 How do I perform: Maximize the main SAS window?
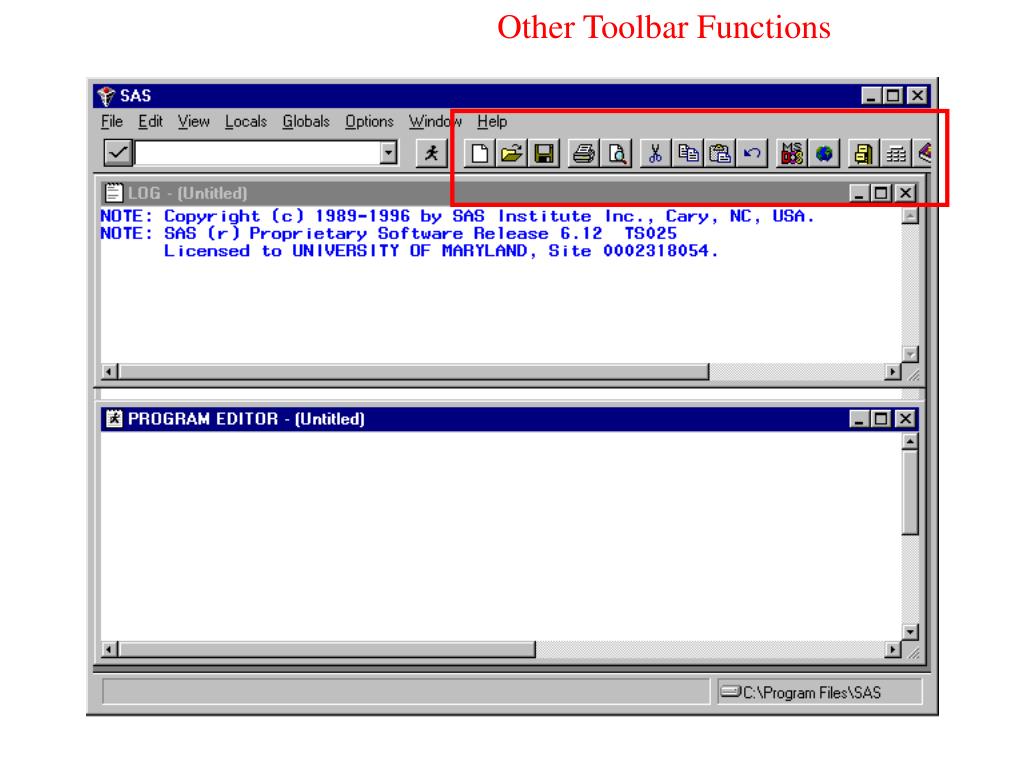[x=893, y=96]
